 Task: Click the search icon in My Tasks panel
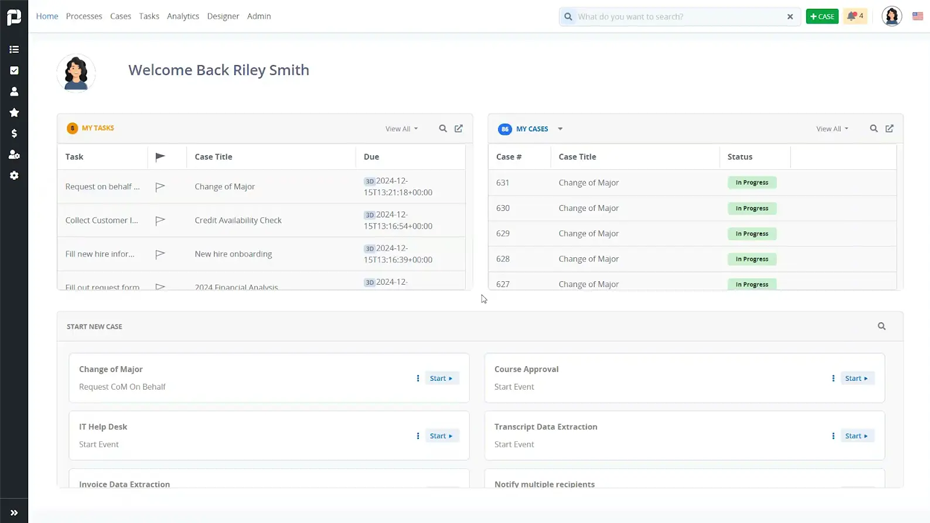click(443, 129)
